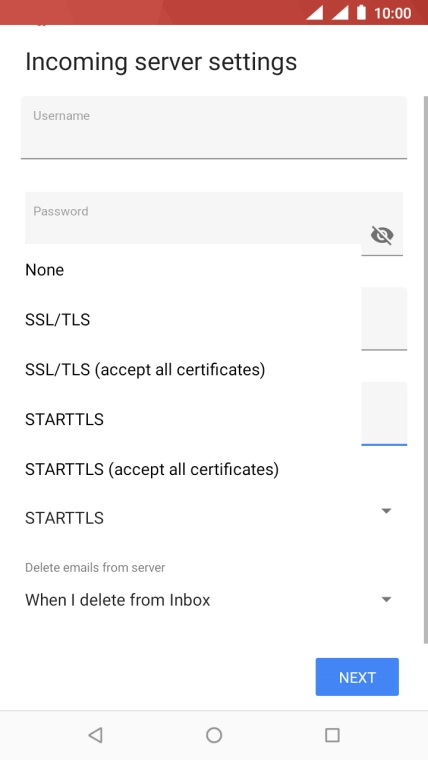Open recent apps square icon

[x=332, y=735]
